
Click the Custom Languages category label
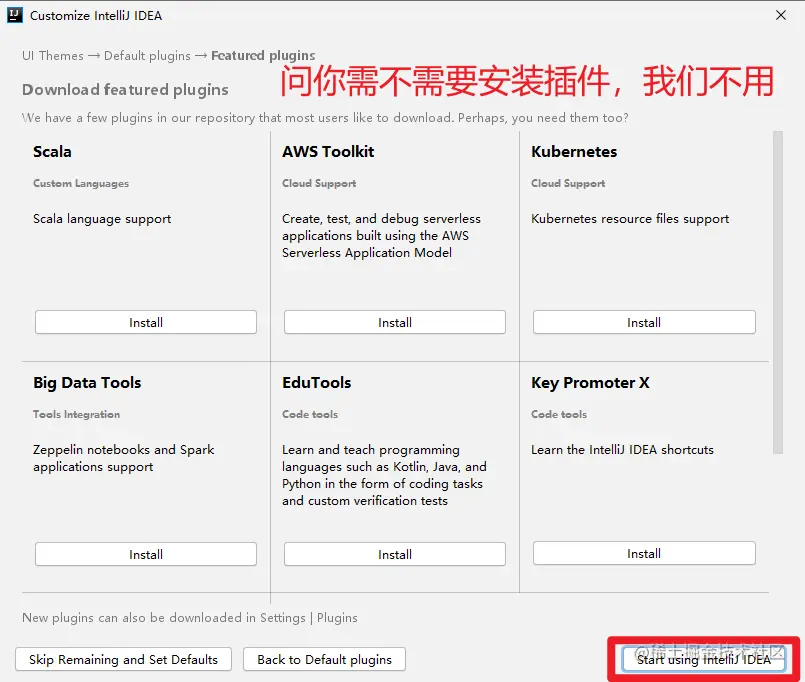point(81,183)
